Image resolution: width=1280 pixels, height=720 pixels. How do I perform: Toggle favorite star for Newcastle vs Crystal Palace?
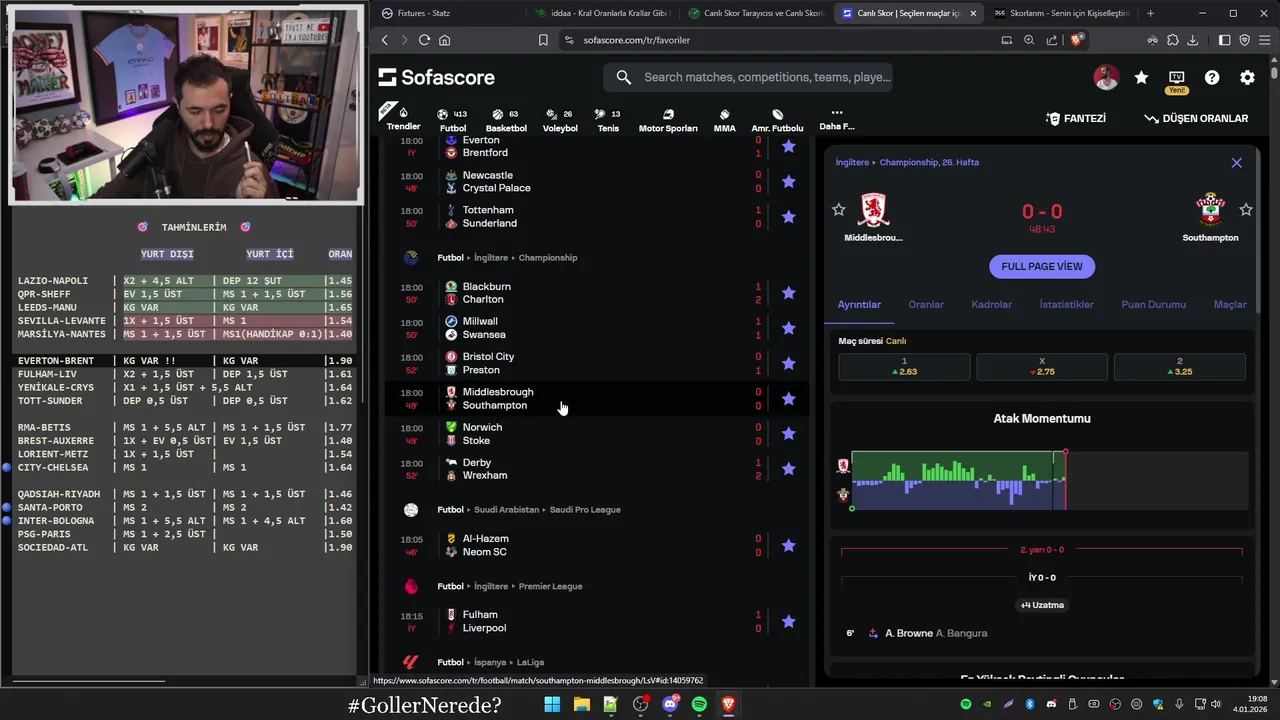[x=788, y=181]
